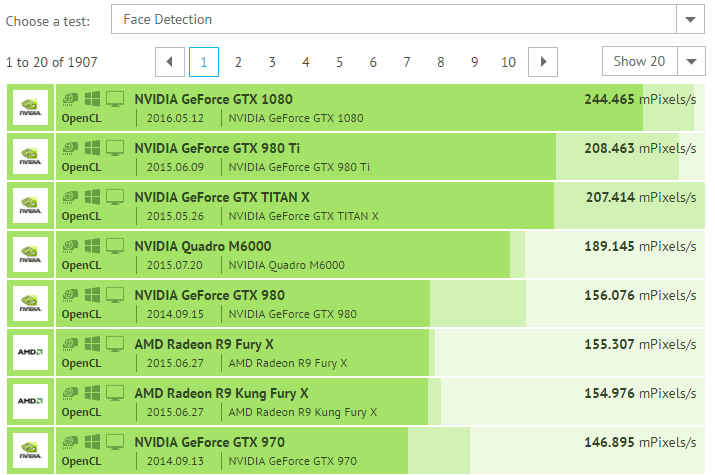Click the desktop monitor icon in GTX TITAN X row

[x=115, y=197]
